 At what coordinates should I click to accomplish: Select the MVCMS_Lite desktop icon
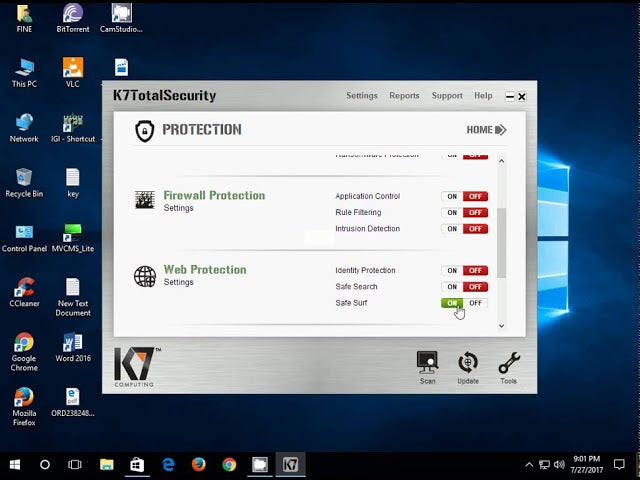[x=73, y=238]
